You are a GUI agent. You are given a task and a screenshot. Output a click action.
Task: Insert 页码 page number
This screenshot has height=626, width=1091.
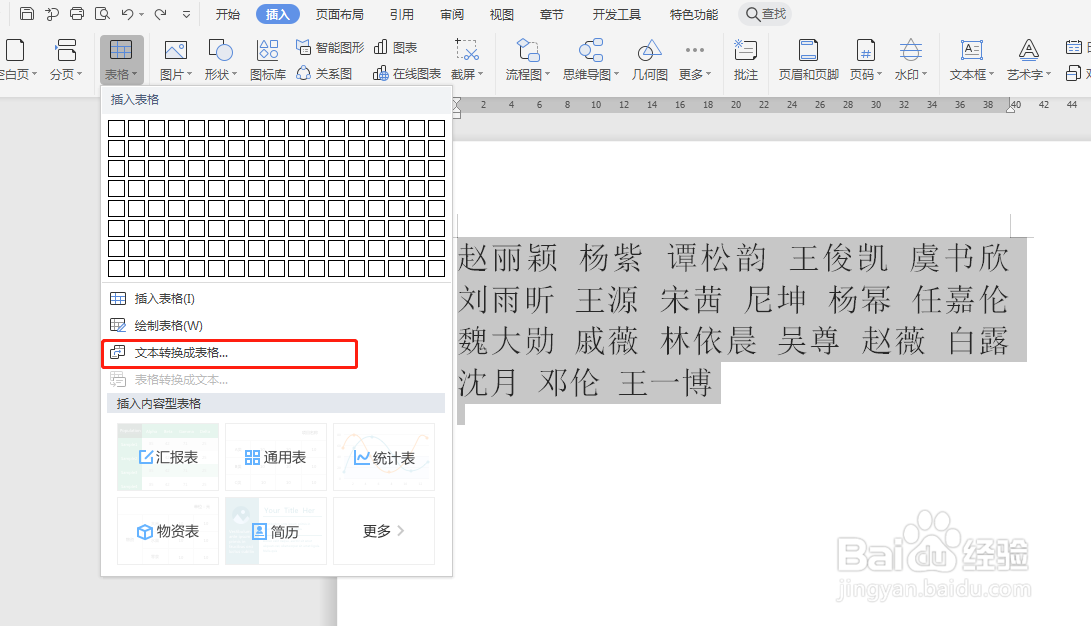[x=866, y=59]
